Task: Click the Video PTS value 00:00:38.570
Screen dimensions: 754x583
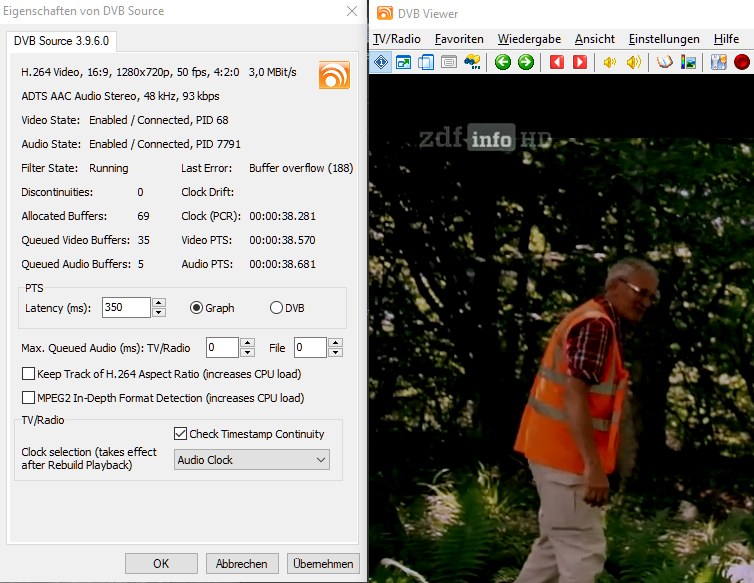Action: (x=282, y=240)
